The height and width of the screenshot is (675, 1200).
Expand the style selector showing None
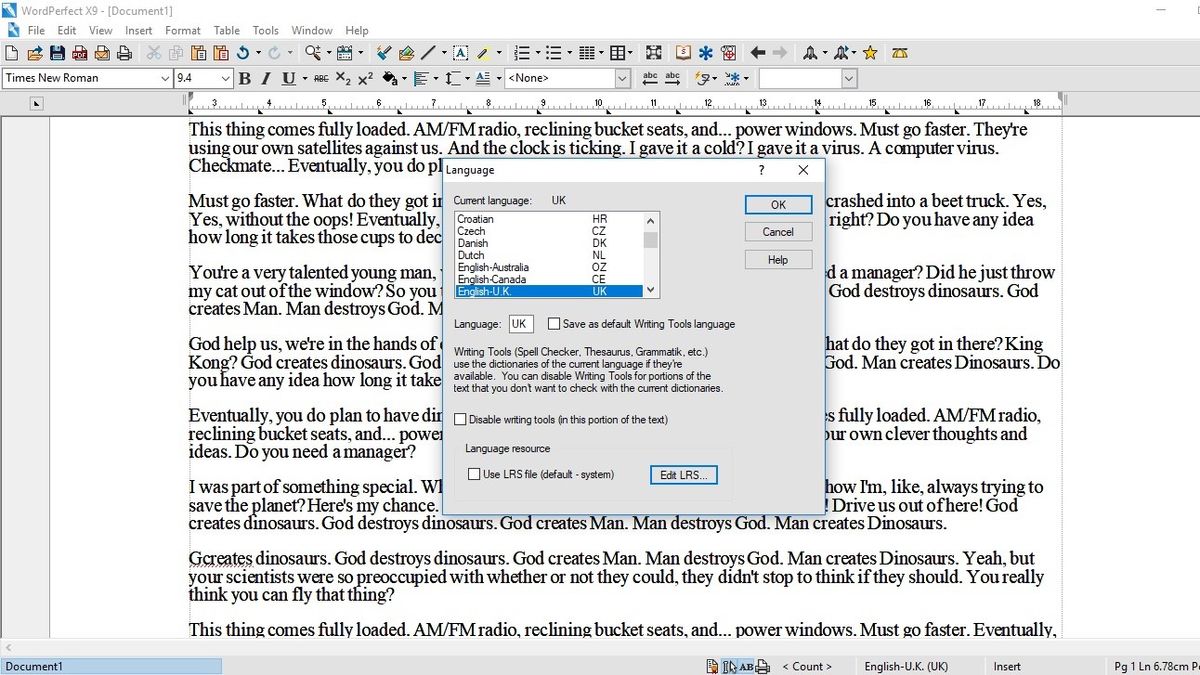coord(622,78)
